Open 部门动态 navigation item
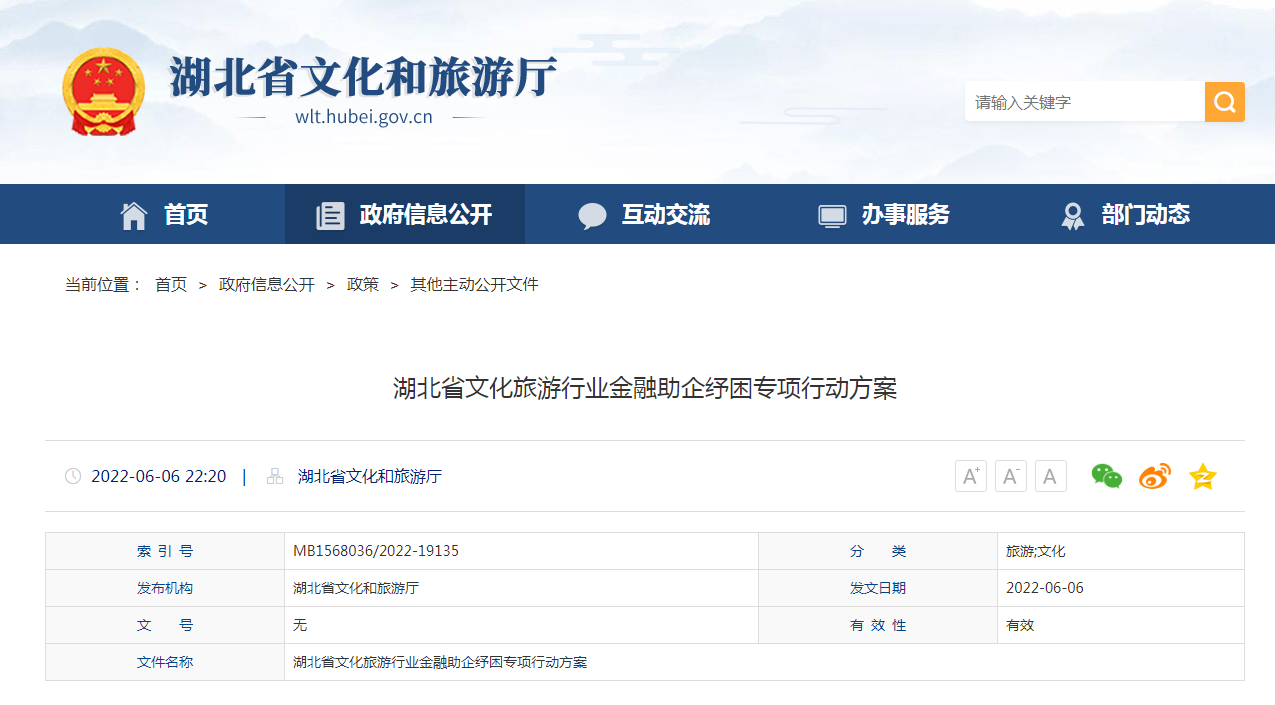 1125,214
